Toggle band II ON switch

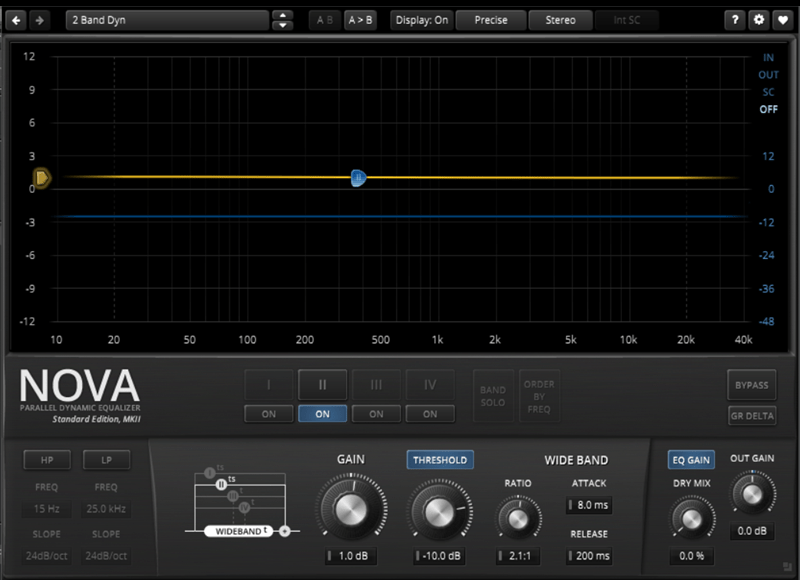point(322,414)
